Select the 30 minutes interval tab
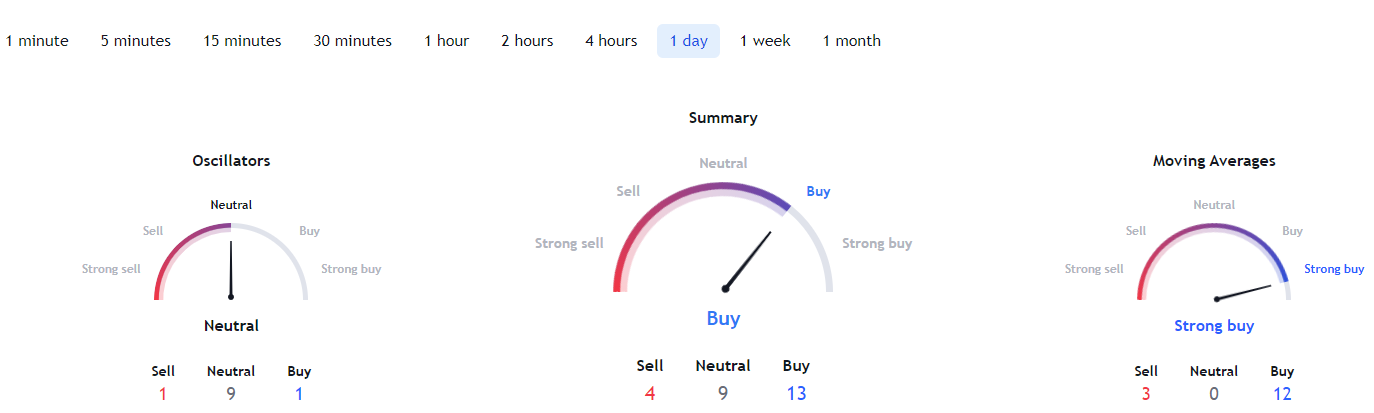 (x=352, y=41)
